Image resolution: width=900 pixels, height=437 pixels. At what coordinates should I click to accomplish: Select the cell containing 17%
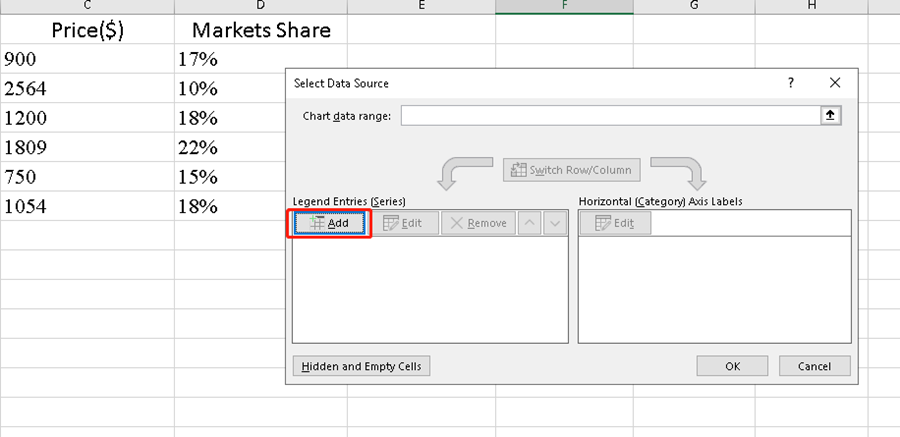coord(261,59)
